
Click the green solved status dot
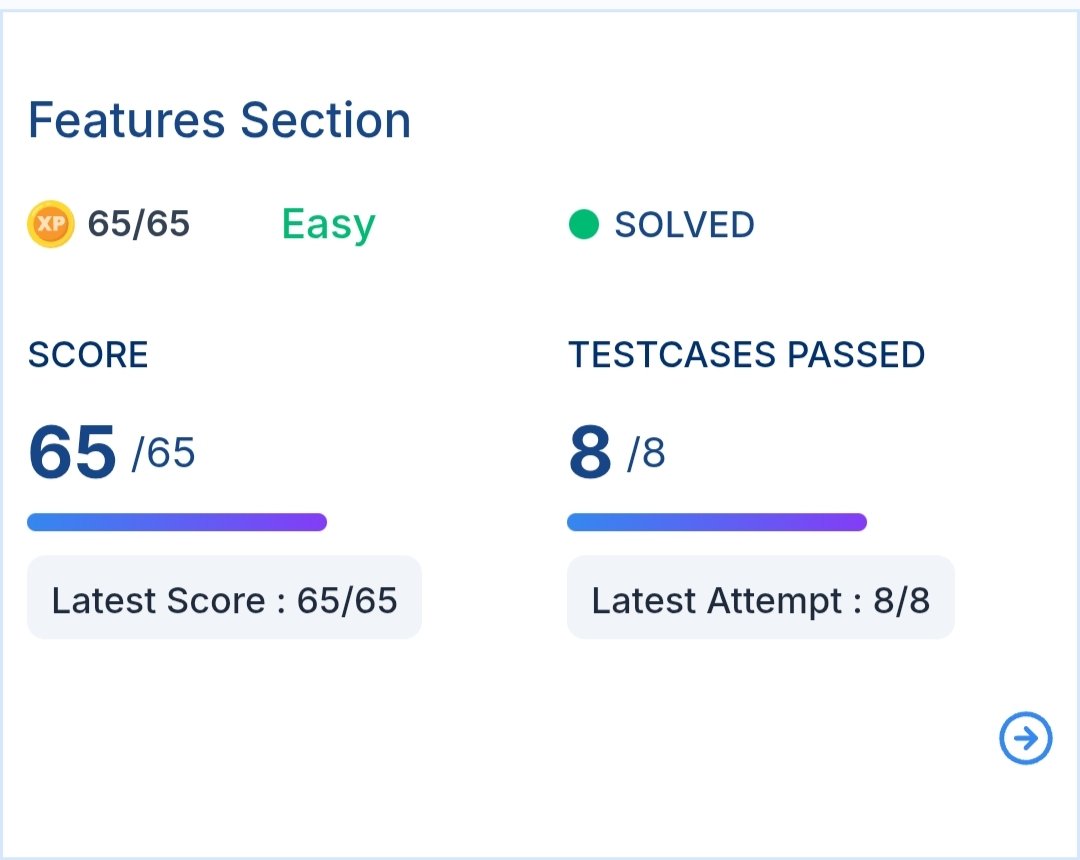(x=583, y=225)
